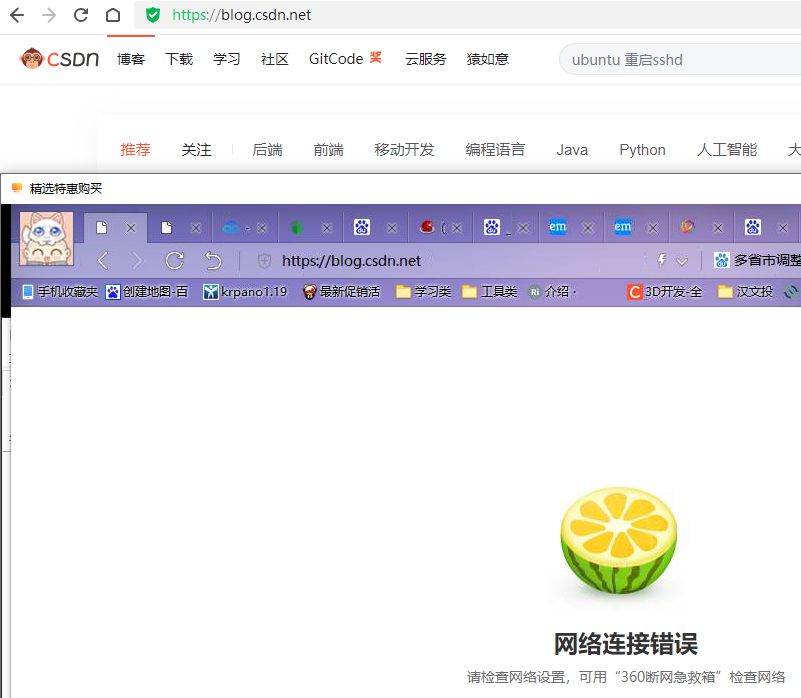Switch to the 关注 tab
Screen dimensions: 801x698
coord(196,150)
